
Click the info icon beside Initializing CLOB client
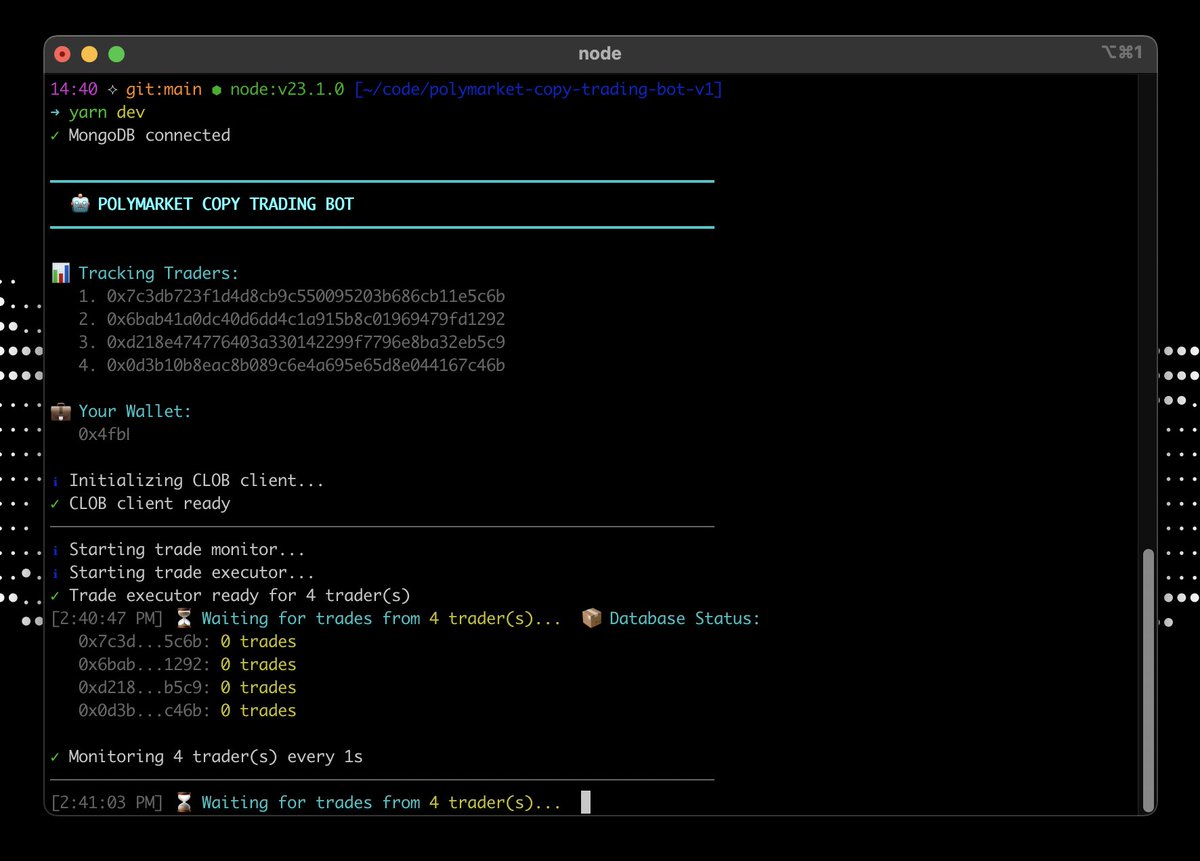coord(55,481)
